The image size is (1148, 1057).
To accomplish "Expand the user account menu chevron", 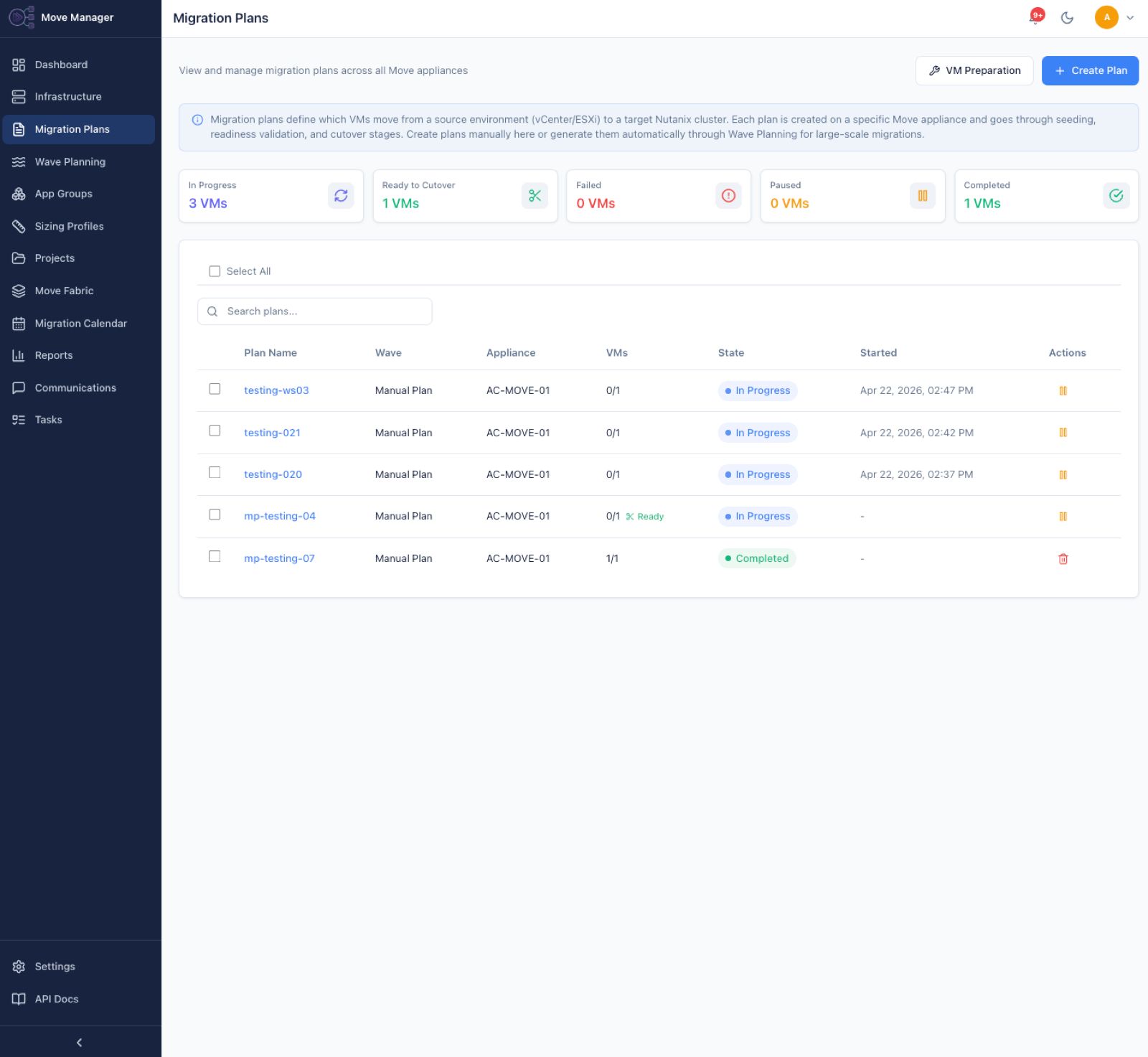I will (1130, 18).
